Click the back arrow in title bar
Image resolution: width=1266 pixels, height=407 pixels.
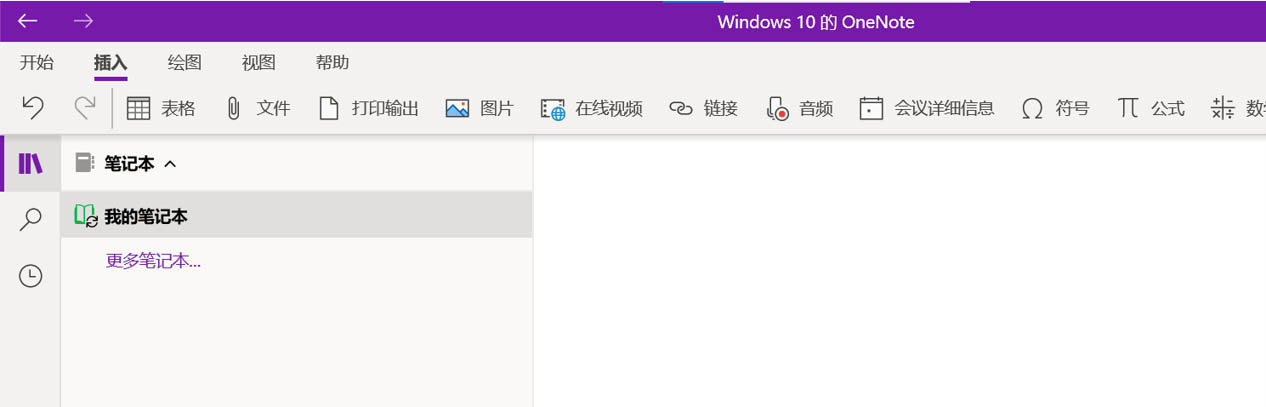point(28,21)
